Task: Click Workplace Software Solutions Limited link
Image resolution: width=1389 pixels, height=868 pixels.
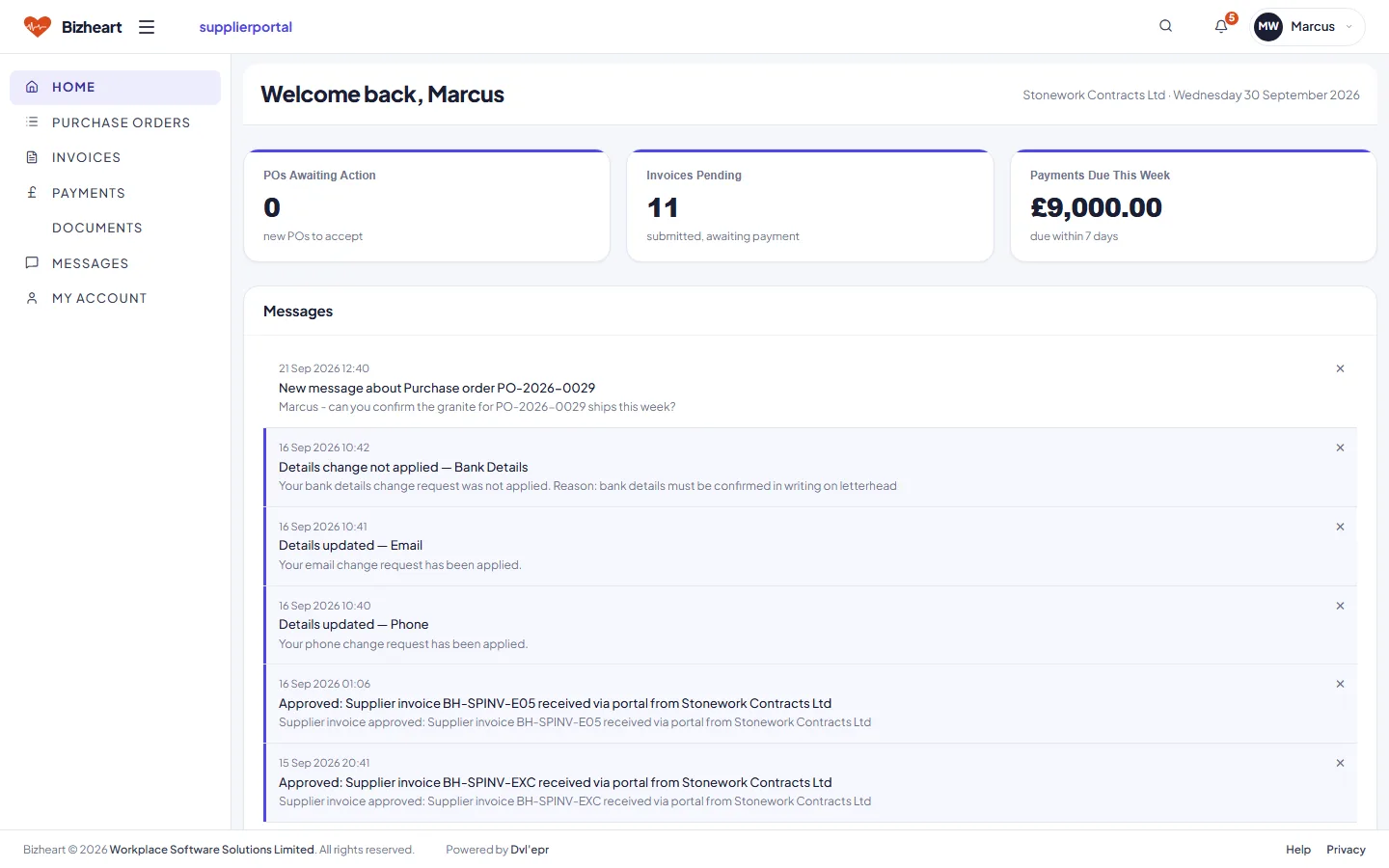Action: [x=212, y=850]
